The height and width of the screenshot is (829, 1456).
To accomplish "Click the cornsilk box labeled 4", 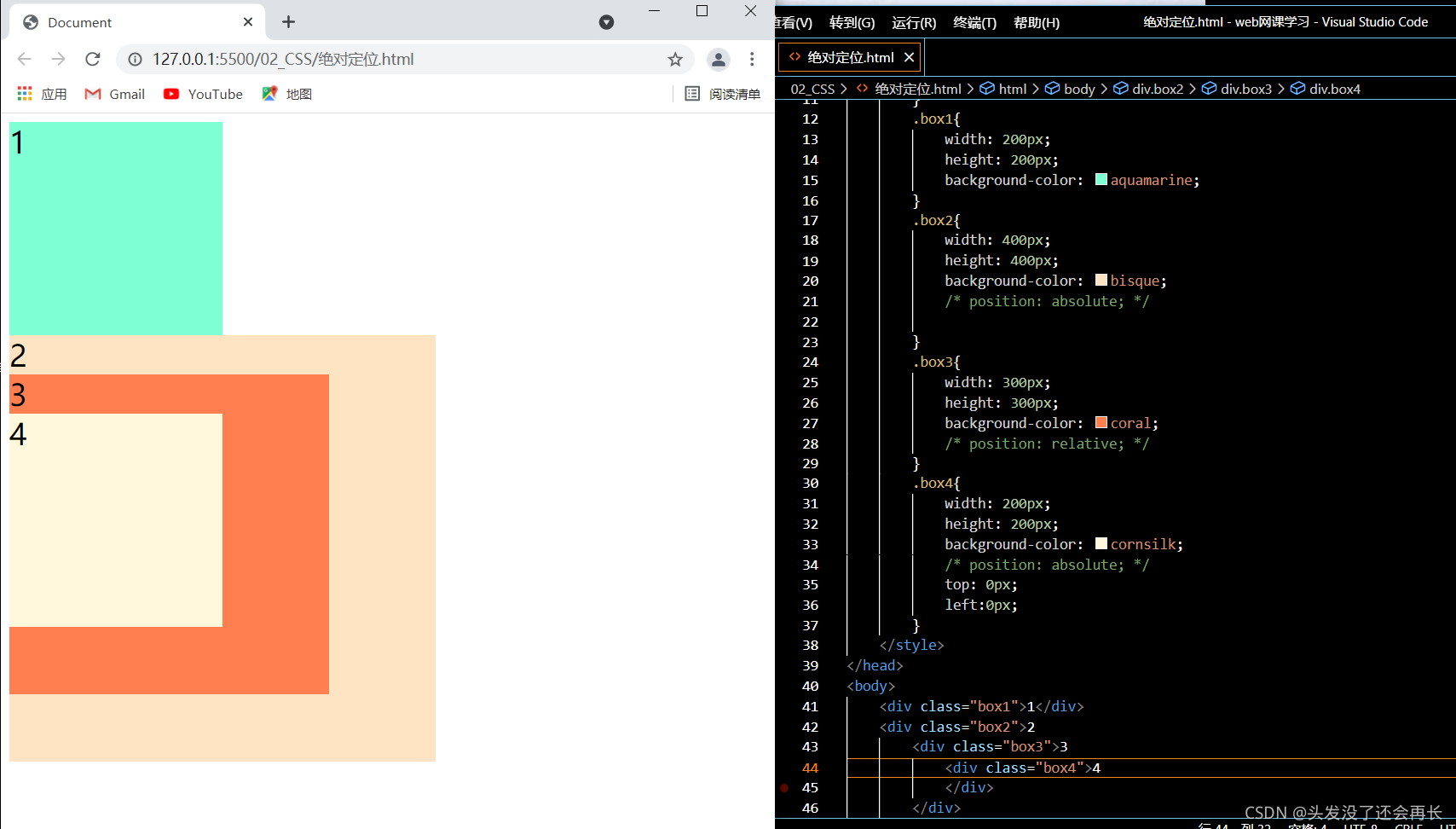I will click(116, 520).
